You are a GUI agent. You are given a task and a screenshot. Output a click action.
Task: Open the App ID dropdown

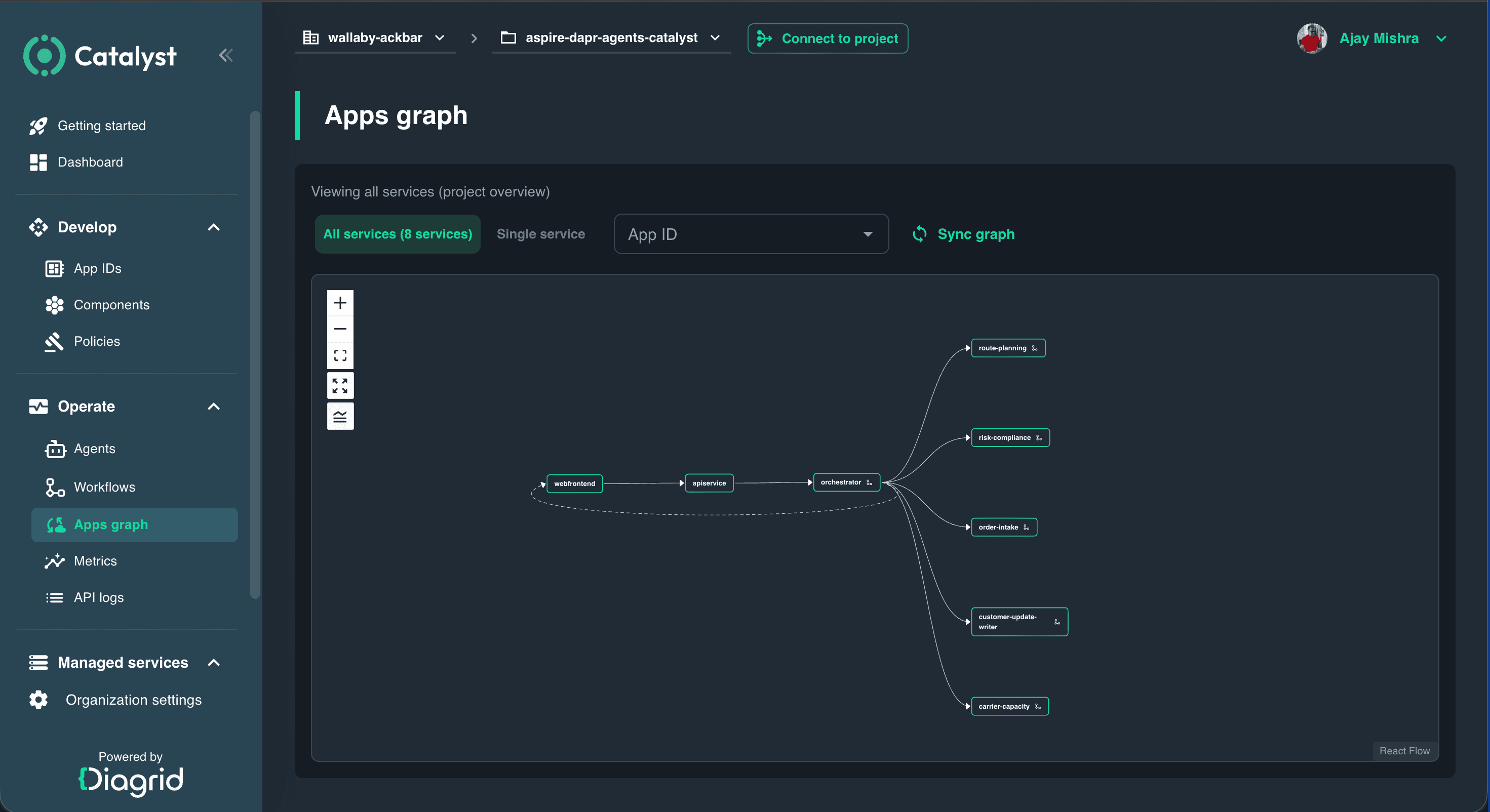[751, 234]
